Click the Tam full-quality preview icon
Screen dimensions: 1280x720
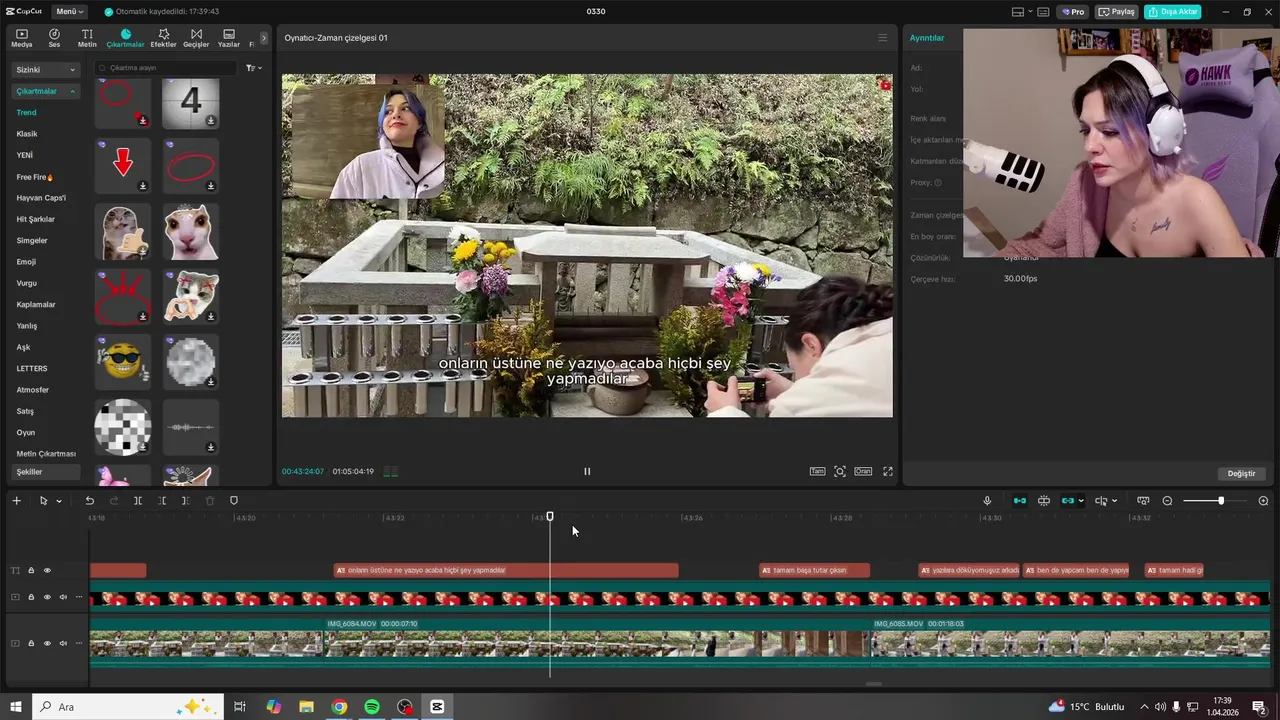point(817,471)
